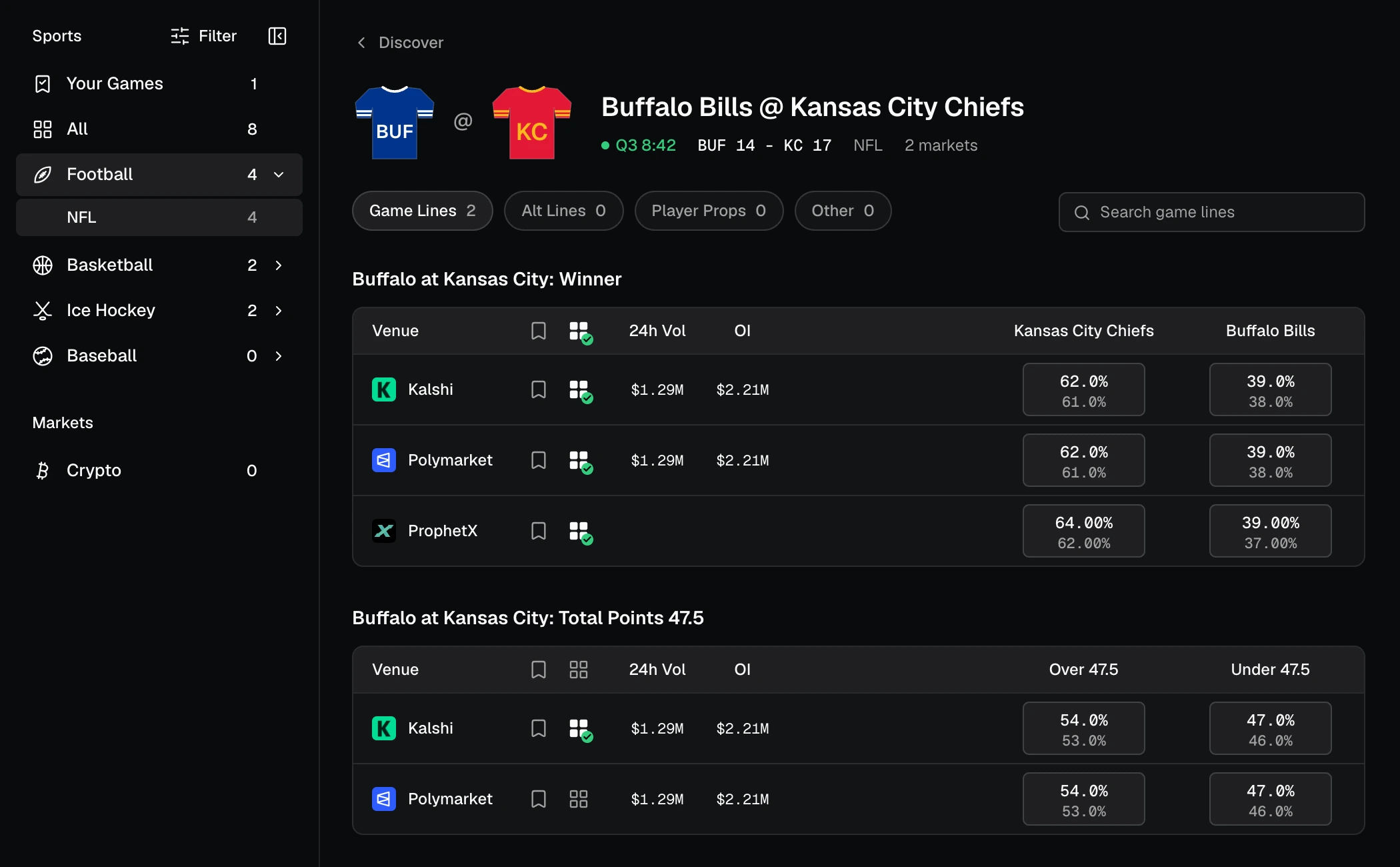Image resolution: width=1400 pixels, height=867 pixels.
Task: Toggle bookmark in Total Points table header
Action: pos(539,670)
